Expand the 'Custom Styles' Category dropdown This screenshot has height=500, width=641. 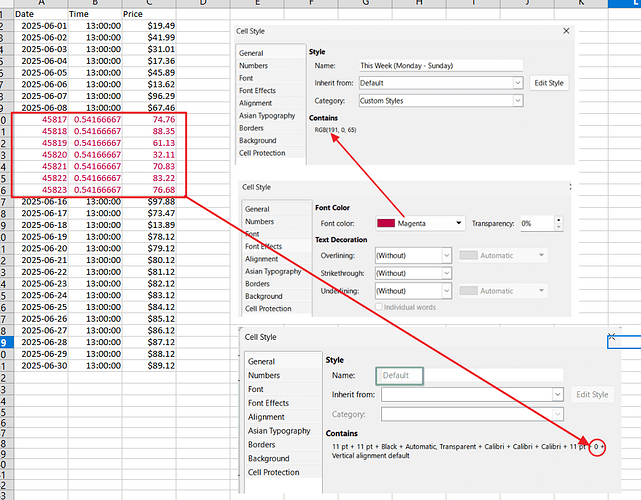coord(518,101)
